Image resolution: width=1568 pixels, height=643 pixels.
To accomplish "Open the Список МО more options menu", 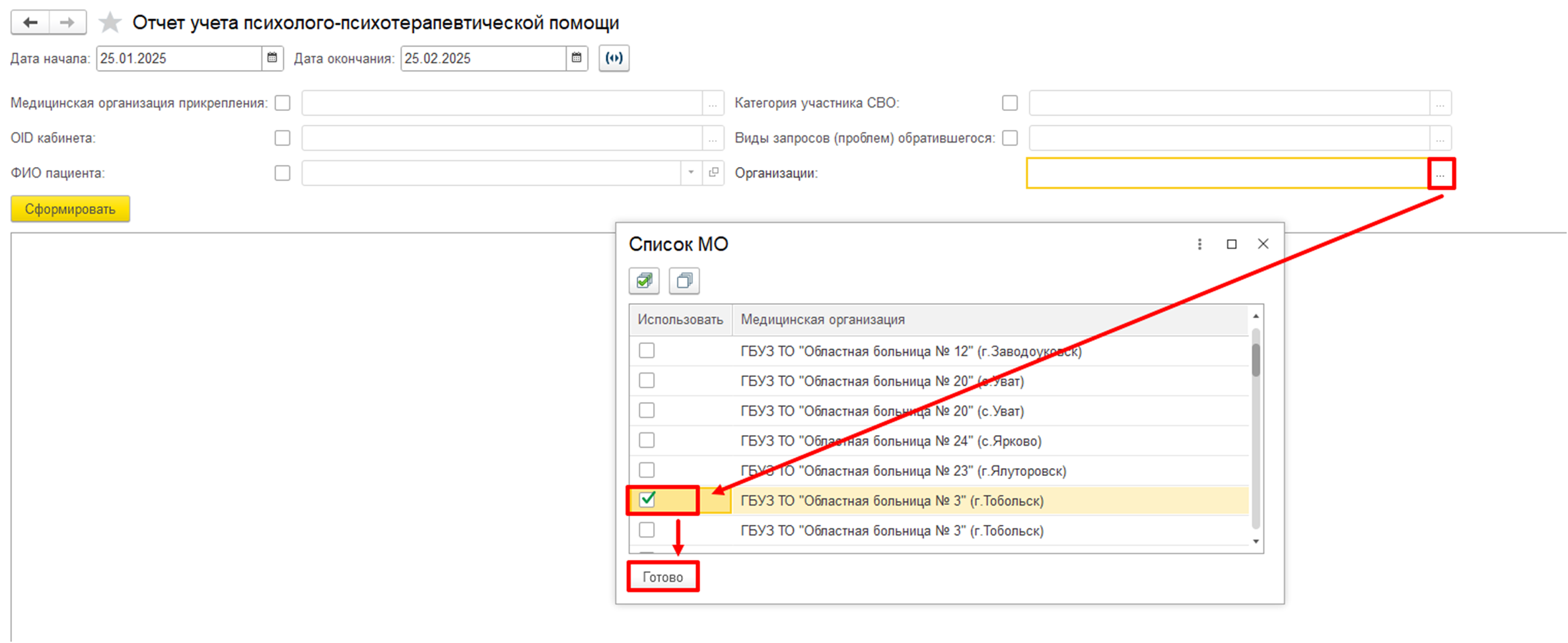I will (x=1199, y=244).
